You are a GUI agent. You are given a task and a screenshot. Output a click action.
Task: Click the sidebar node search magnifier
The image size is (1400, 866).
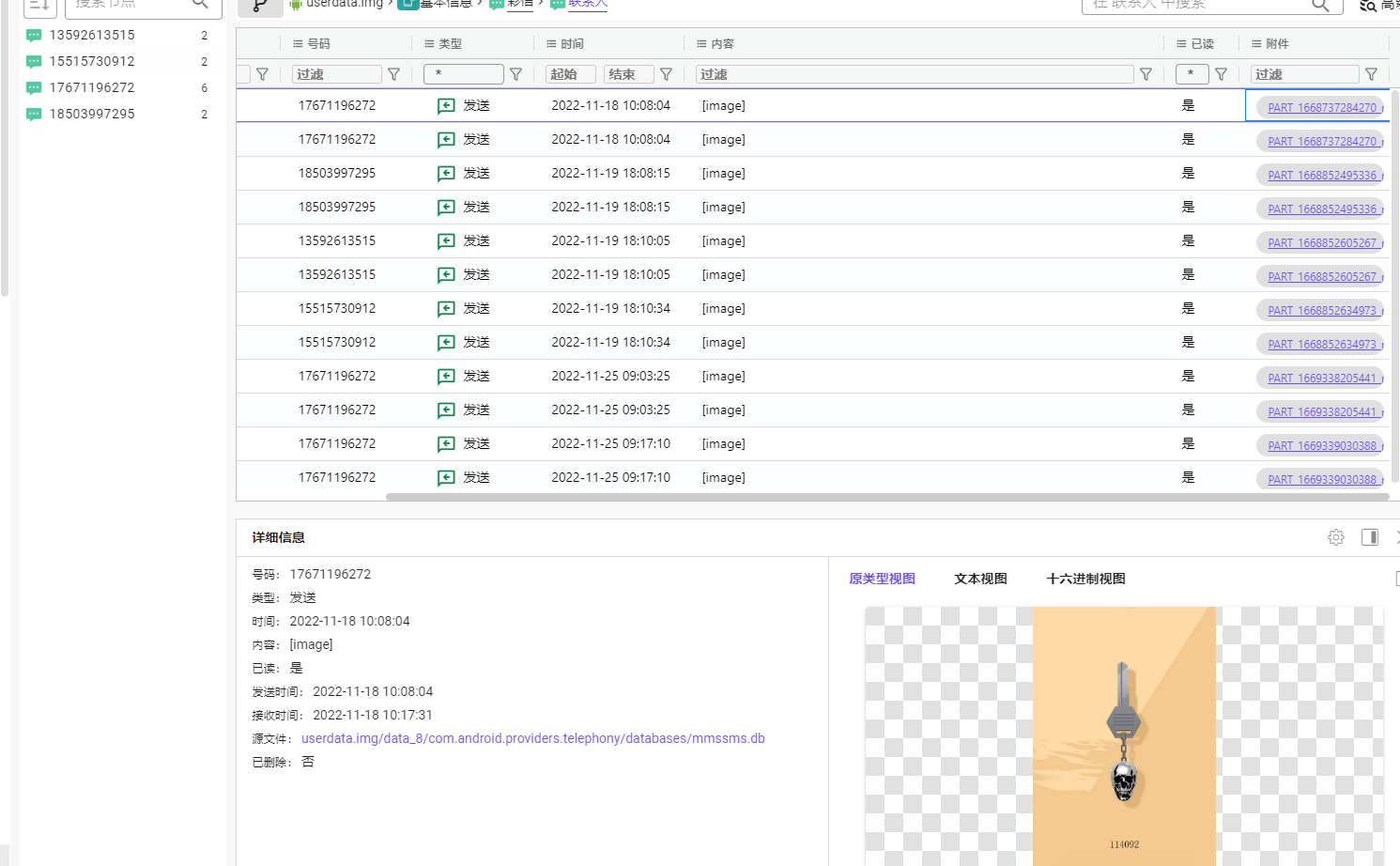200,5
